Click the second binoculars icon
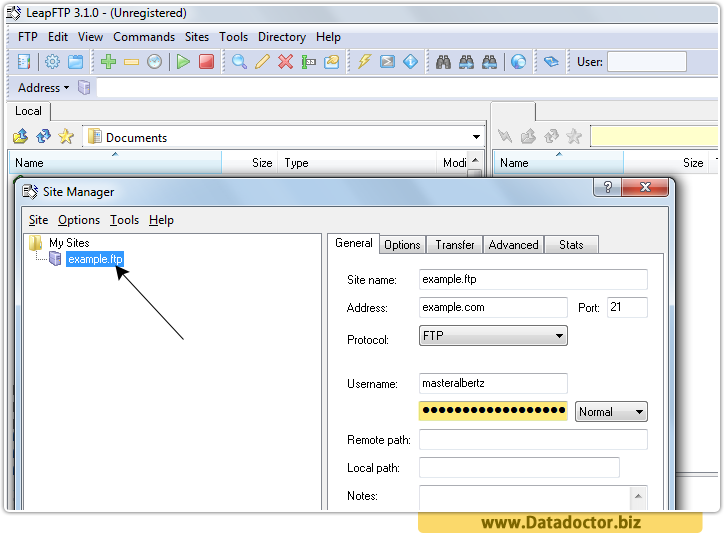724x533 pixels. point(466,61)
